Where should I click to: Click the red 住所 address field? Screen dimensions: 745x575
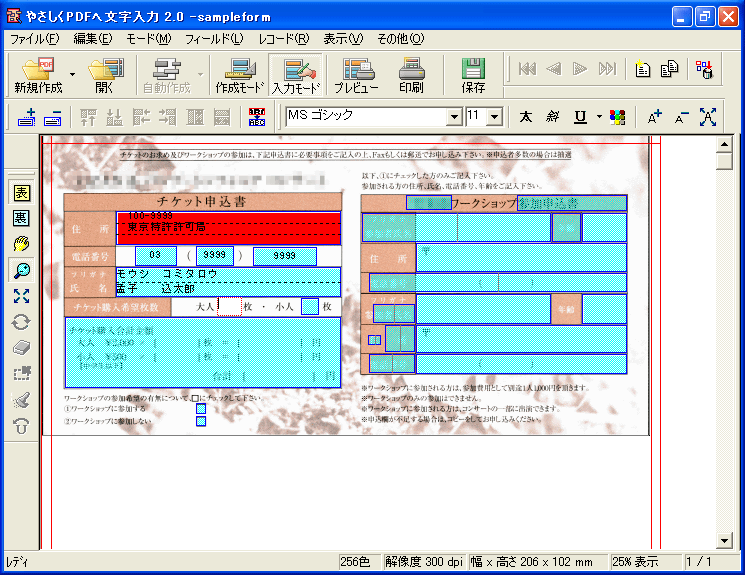[229, 229]
